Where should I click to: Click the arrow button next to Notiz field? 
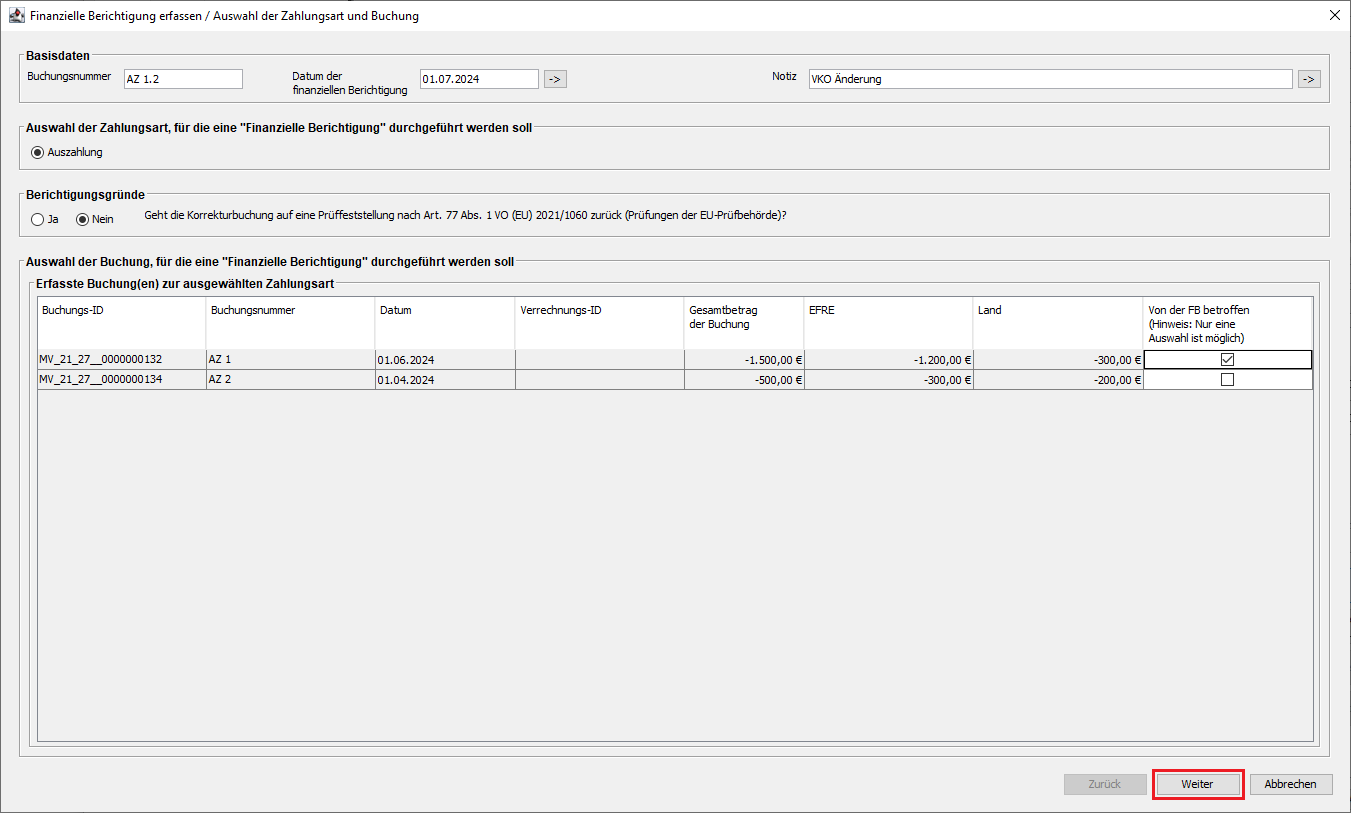tap(1308, 79)
